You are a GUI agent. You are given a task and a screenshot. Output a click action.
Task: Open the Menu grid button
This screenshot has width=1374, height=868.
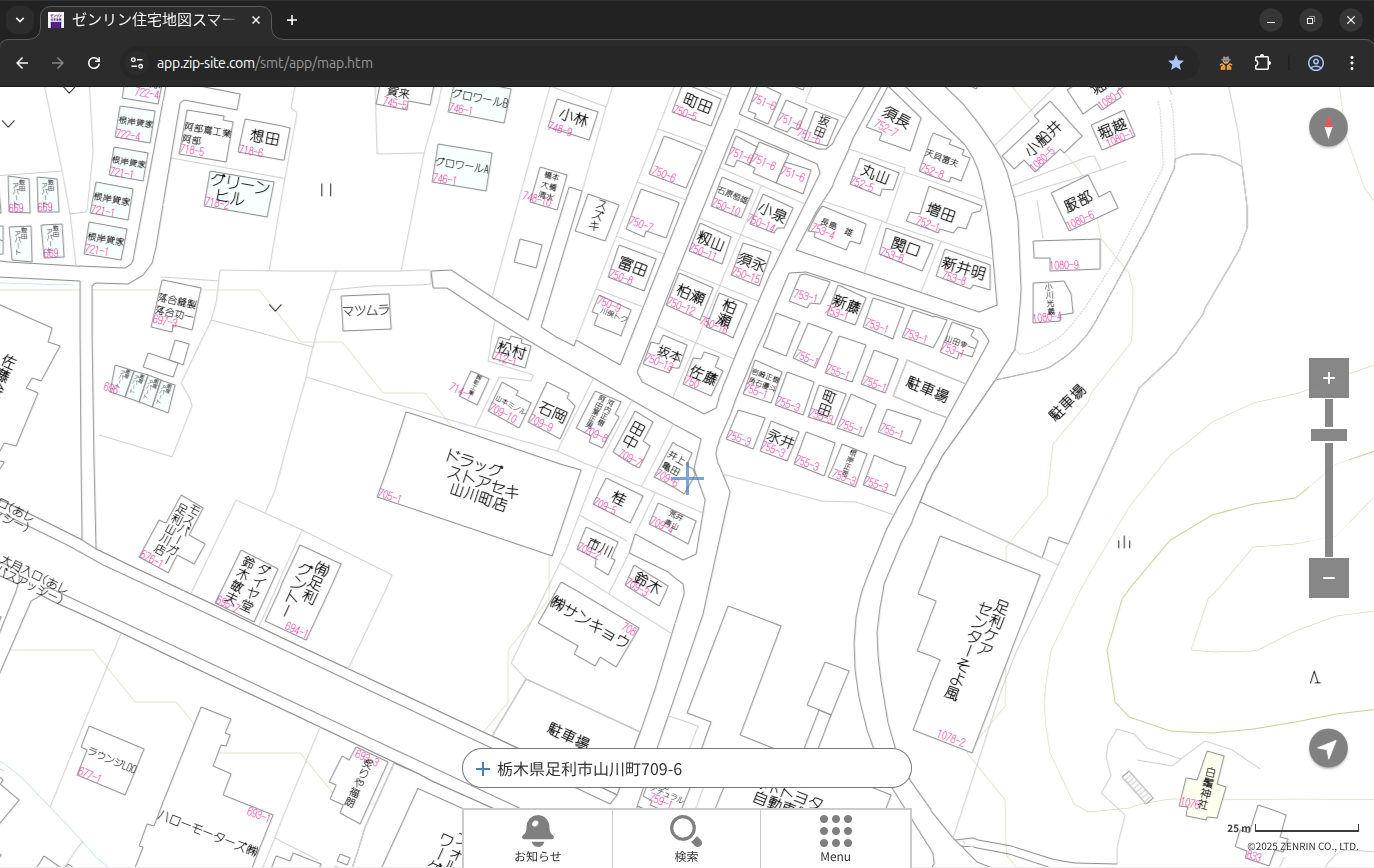click(x=835, y=838)
